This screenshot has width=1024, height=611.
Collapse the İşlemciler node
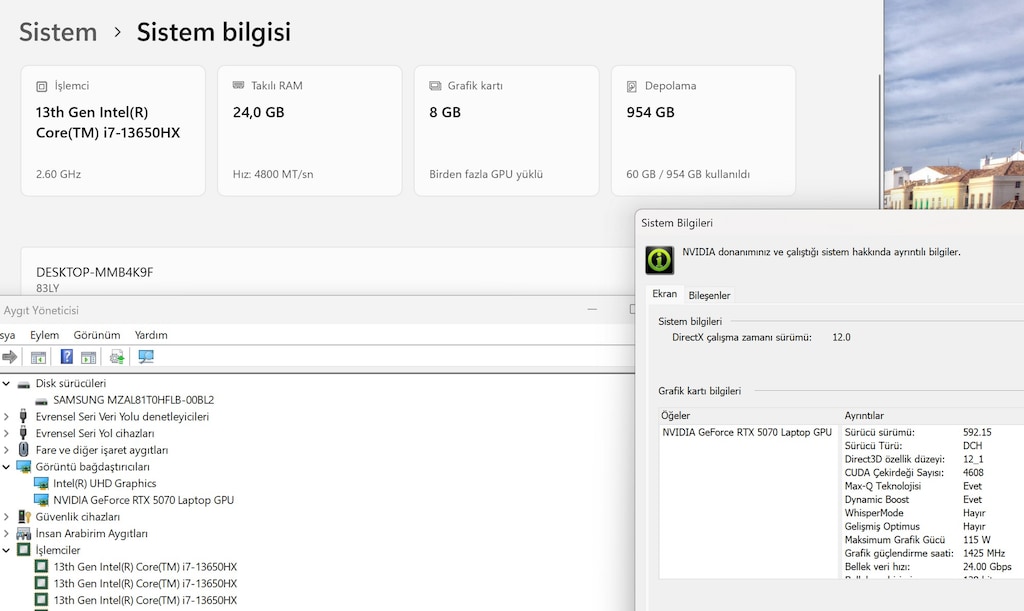pos(7,550)
